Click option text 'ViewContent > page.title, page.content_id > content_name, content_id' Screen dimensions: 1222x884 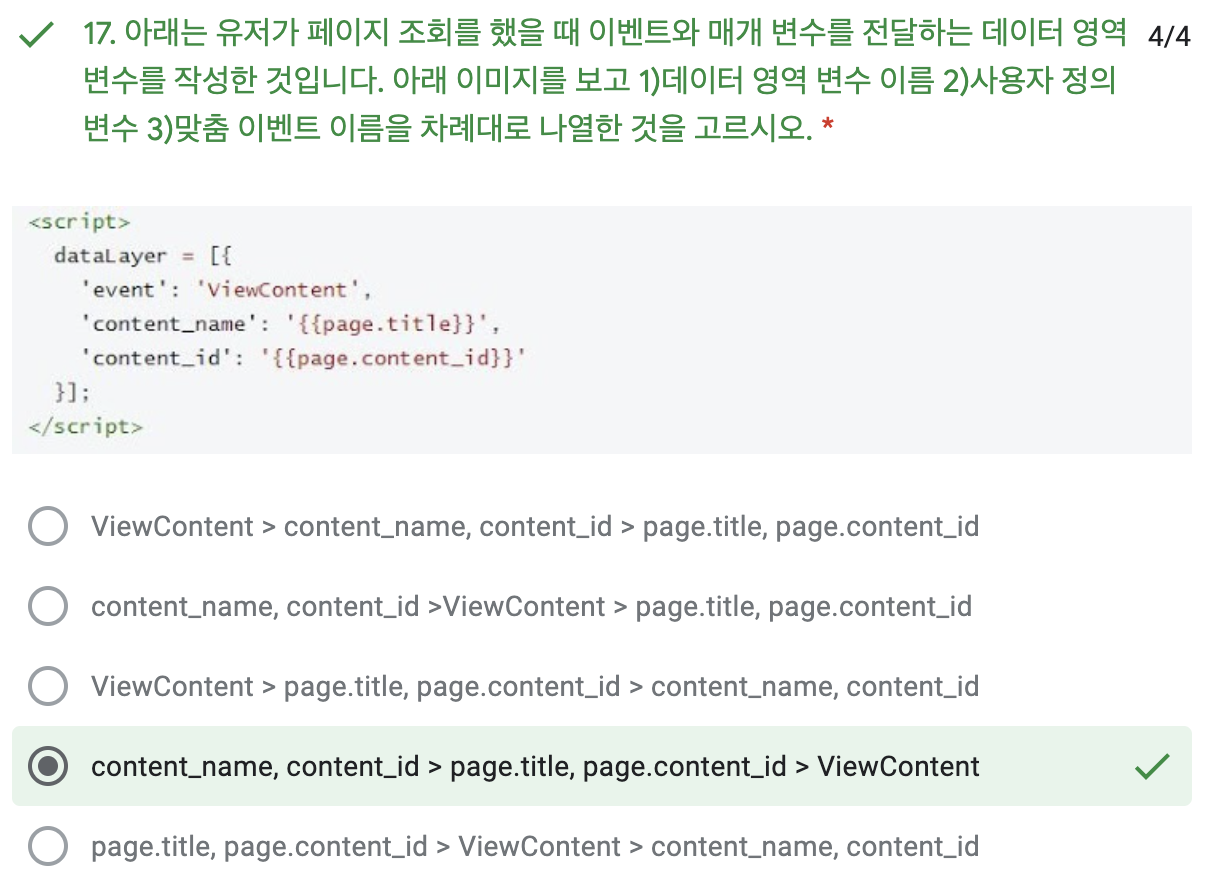pos(535,687)
